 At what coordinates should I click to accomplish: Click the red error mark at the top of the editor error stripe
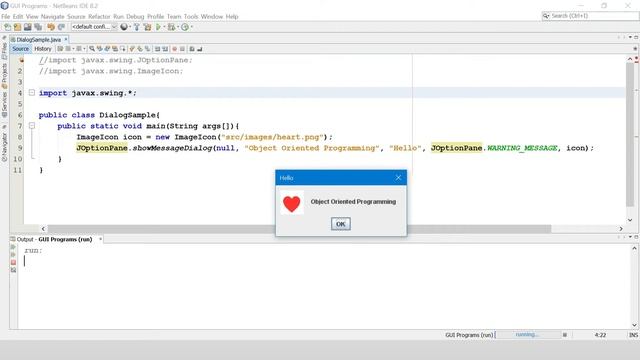click(x=636, y=59)
